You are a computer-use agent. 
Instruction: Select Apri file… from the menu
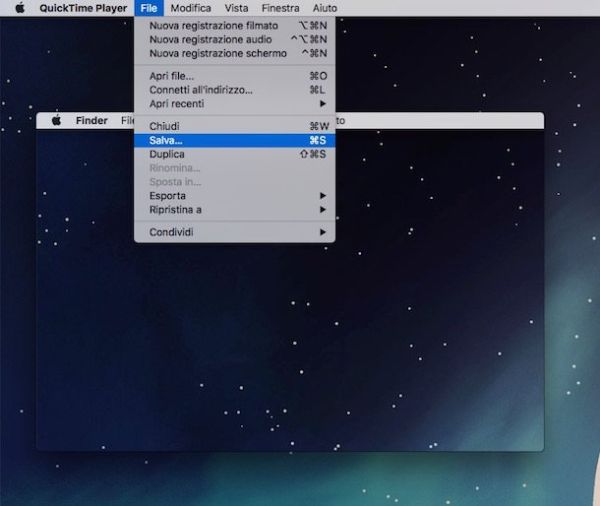click(172, 75)
